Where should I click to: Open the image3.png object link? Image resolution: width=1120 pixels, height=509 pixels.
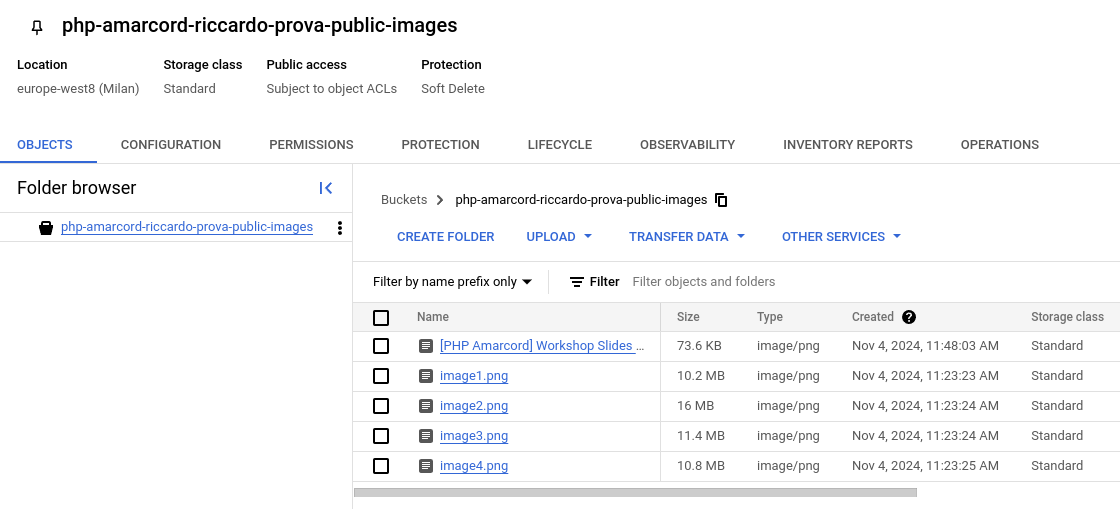474,436
